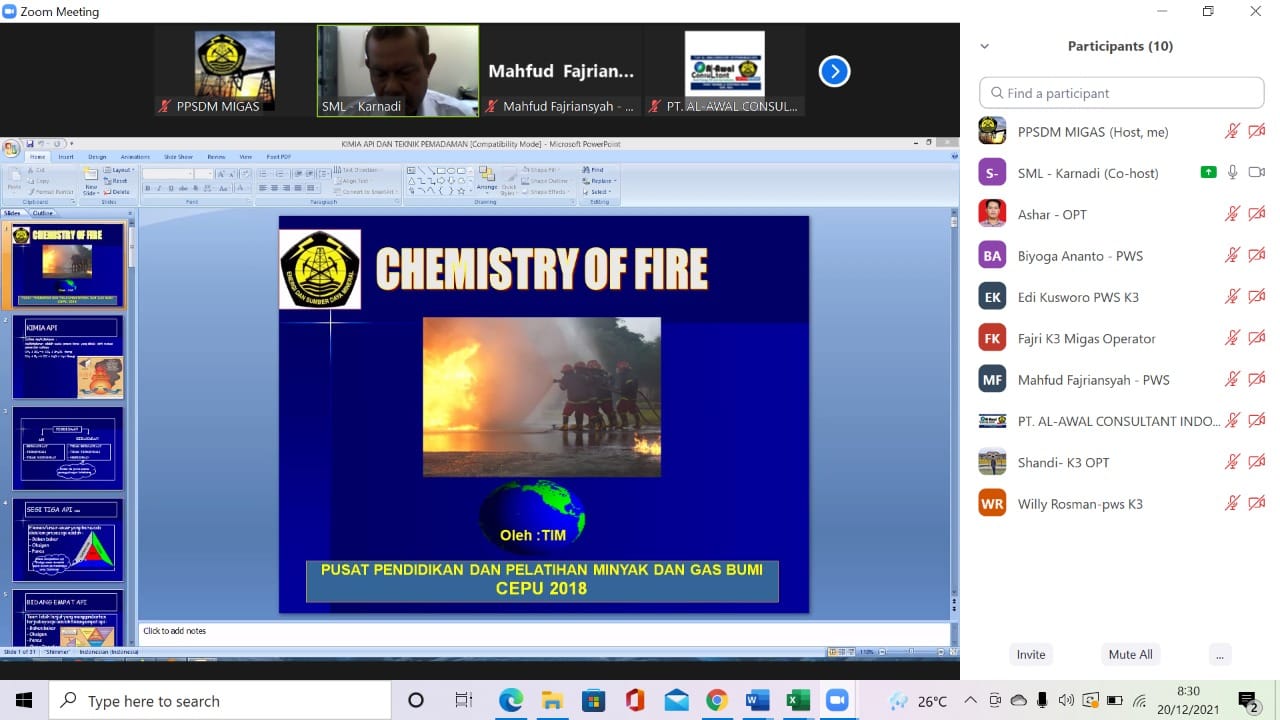Click the zoom in plus icon
Screen dimensions: 1280x720
point(941,652)
